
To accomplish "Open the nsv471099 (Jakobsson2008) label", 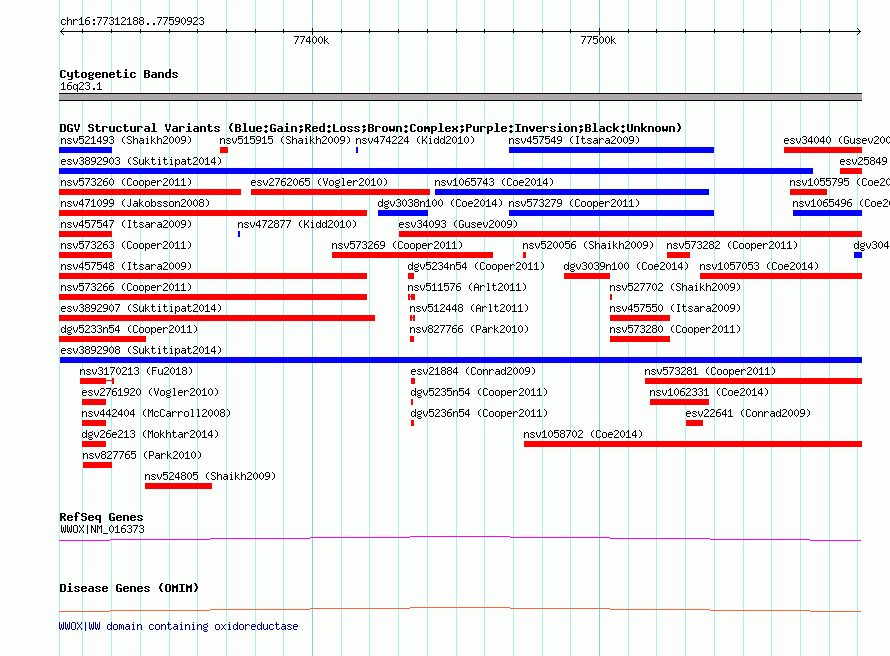I will click(x=135, y=203).
